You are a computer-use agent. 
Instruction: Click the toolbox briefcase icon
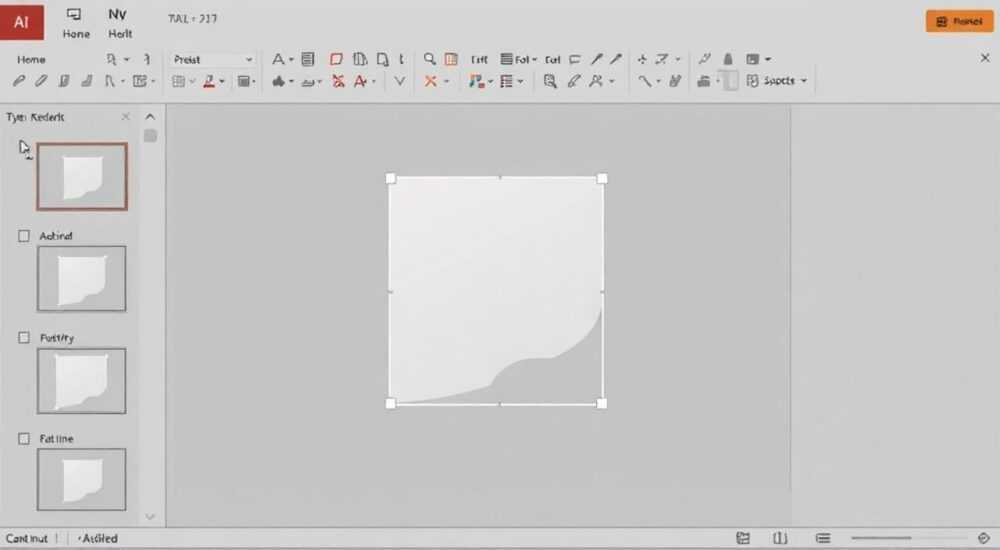(x=703, y=81)
